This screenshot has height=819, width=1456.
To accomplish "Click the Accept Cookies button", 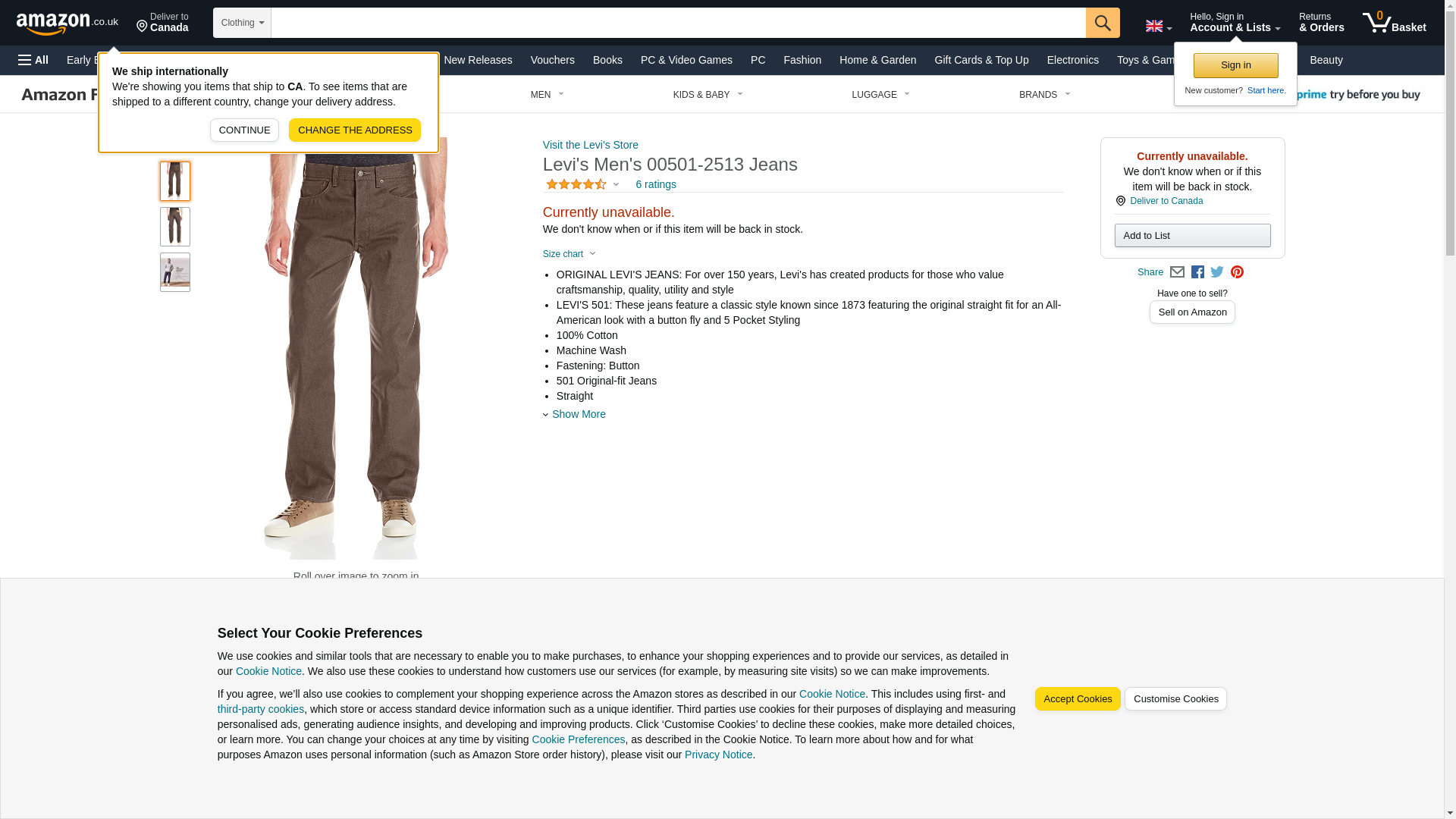I will point(1077,699).
